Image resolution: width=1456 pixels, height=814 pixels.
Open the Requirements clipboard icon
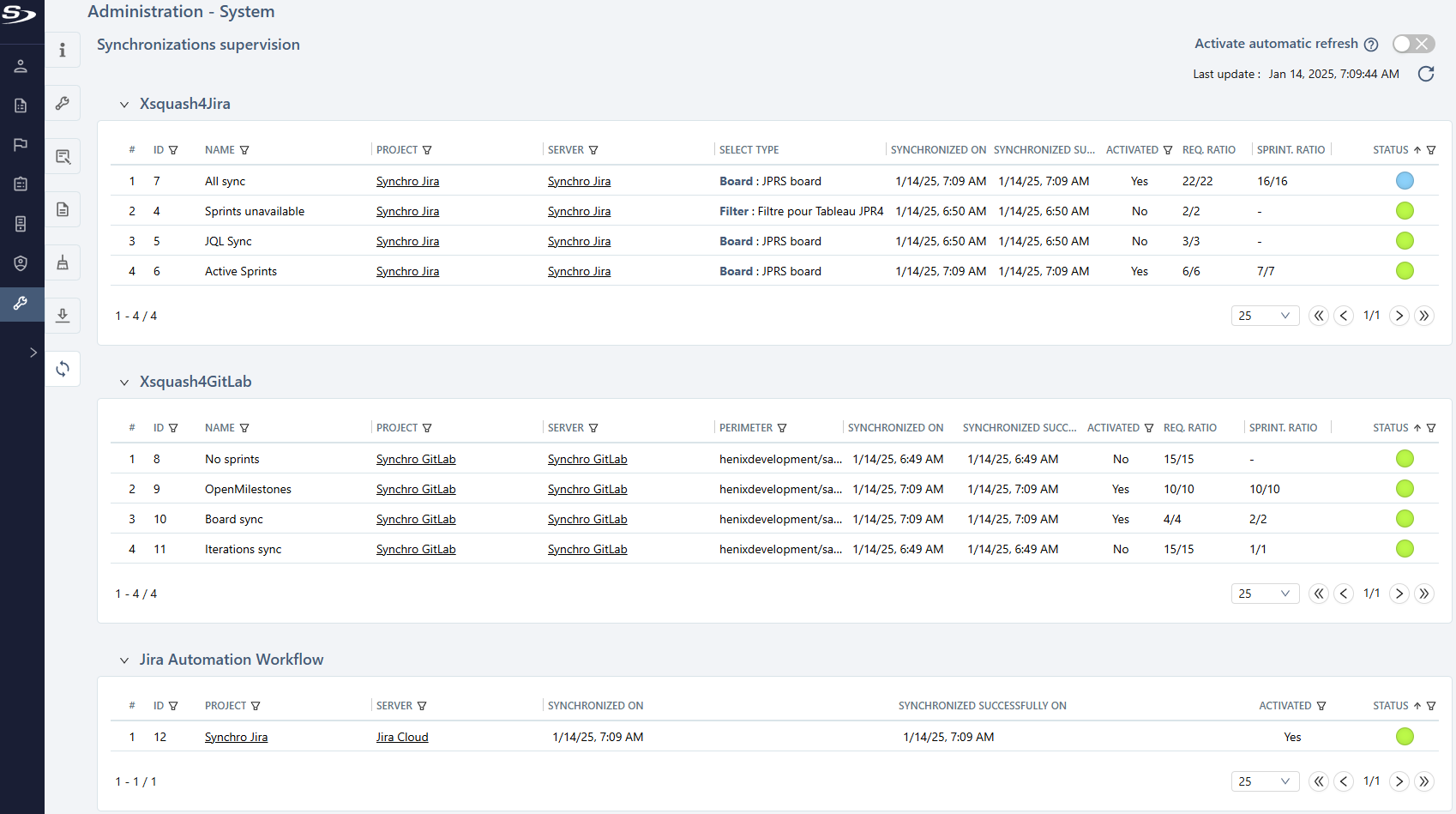[21, 184]
